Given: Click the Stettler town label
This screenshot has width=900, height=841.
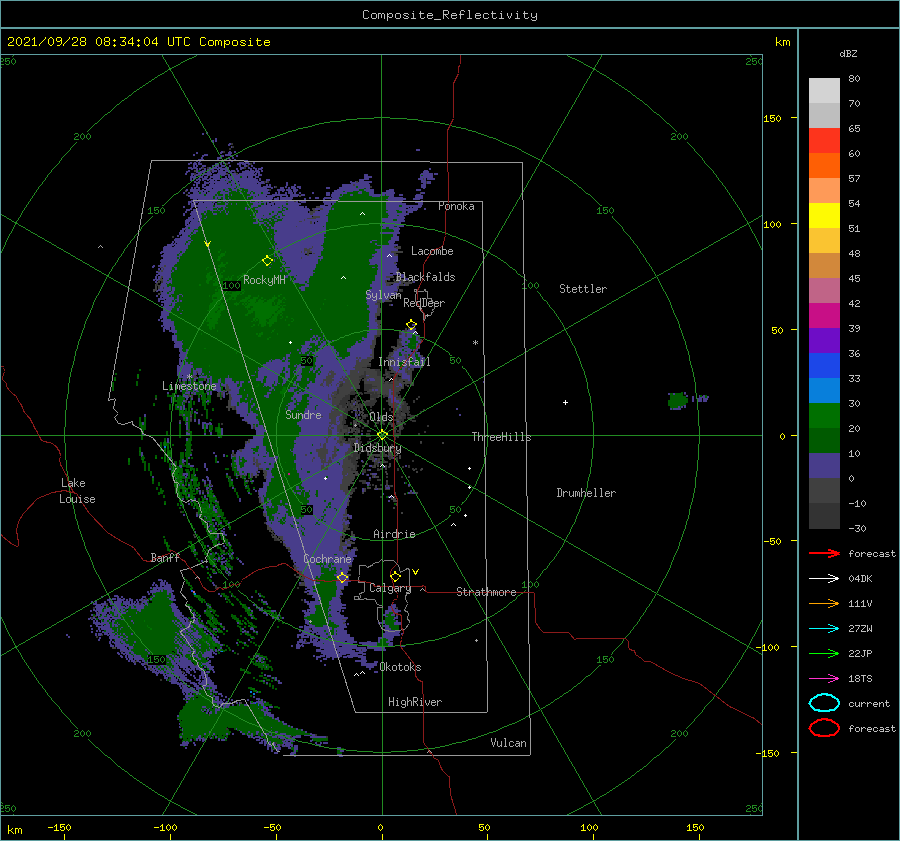Looking at the screenshot, I should click(583, 289).
